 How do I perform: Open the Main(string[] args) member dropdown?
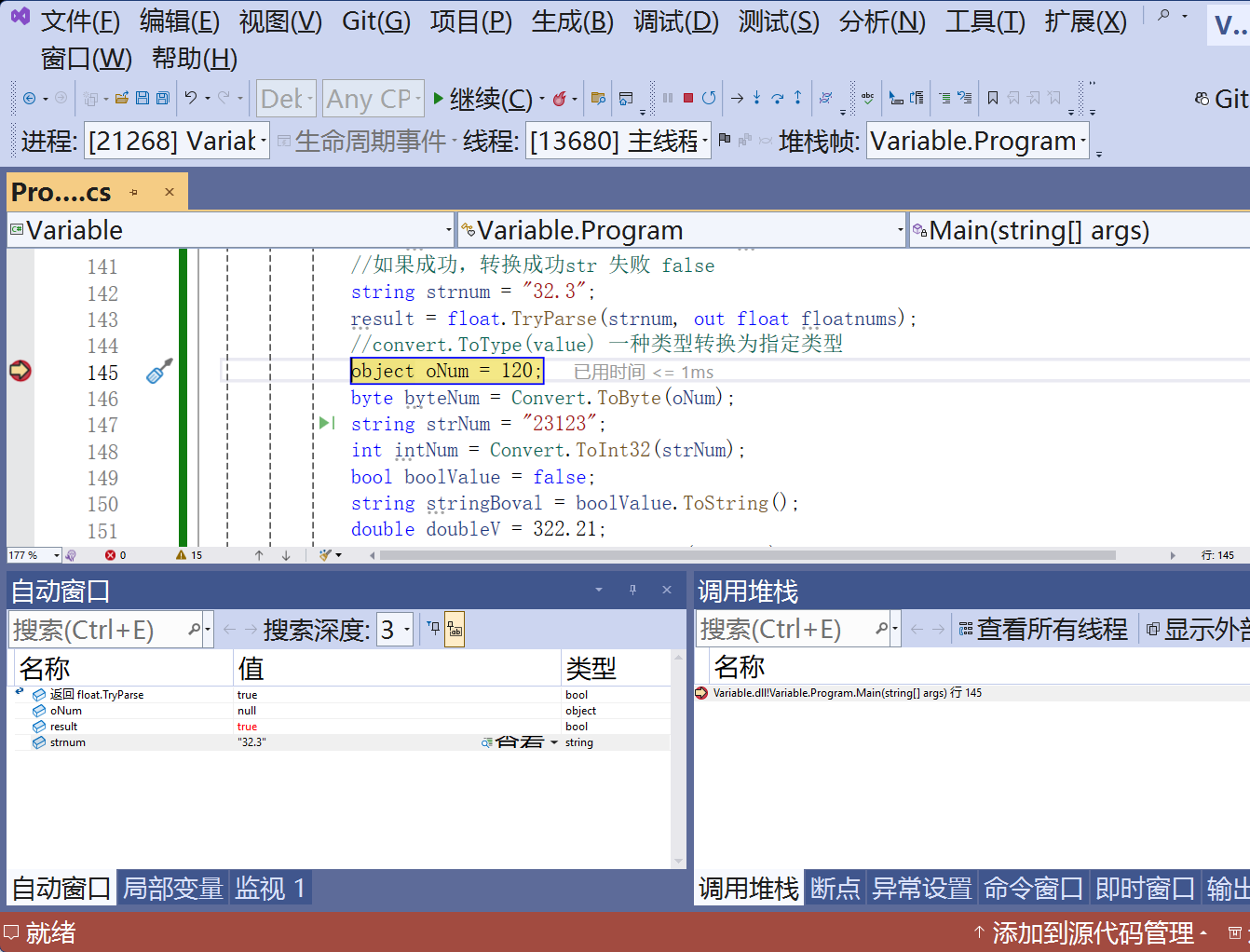tap(1080, 230)
